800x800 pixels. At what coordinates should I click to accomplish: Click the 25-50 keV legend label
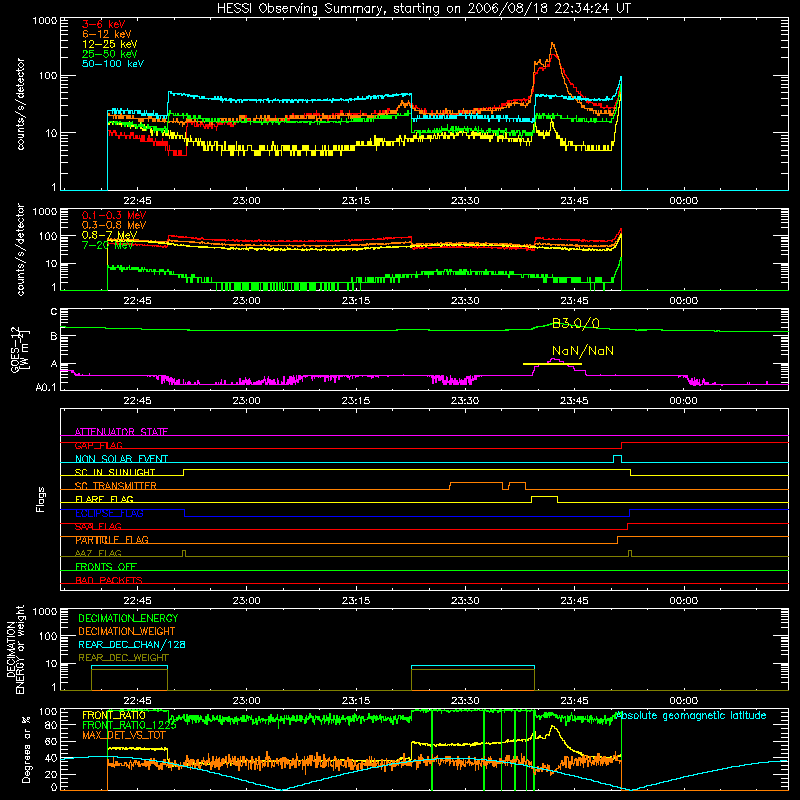(110, 54)
